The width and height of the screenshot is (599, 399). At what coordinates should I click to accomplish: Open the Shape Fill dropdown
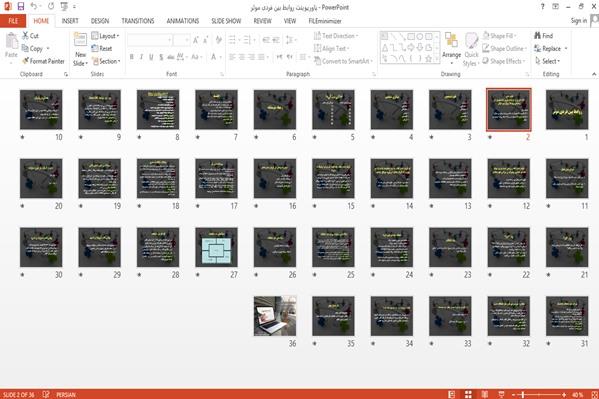pyautogui.click(x=500, y=36)
